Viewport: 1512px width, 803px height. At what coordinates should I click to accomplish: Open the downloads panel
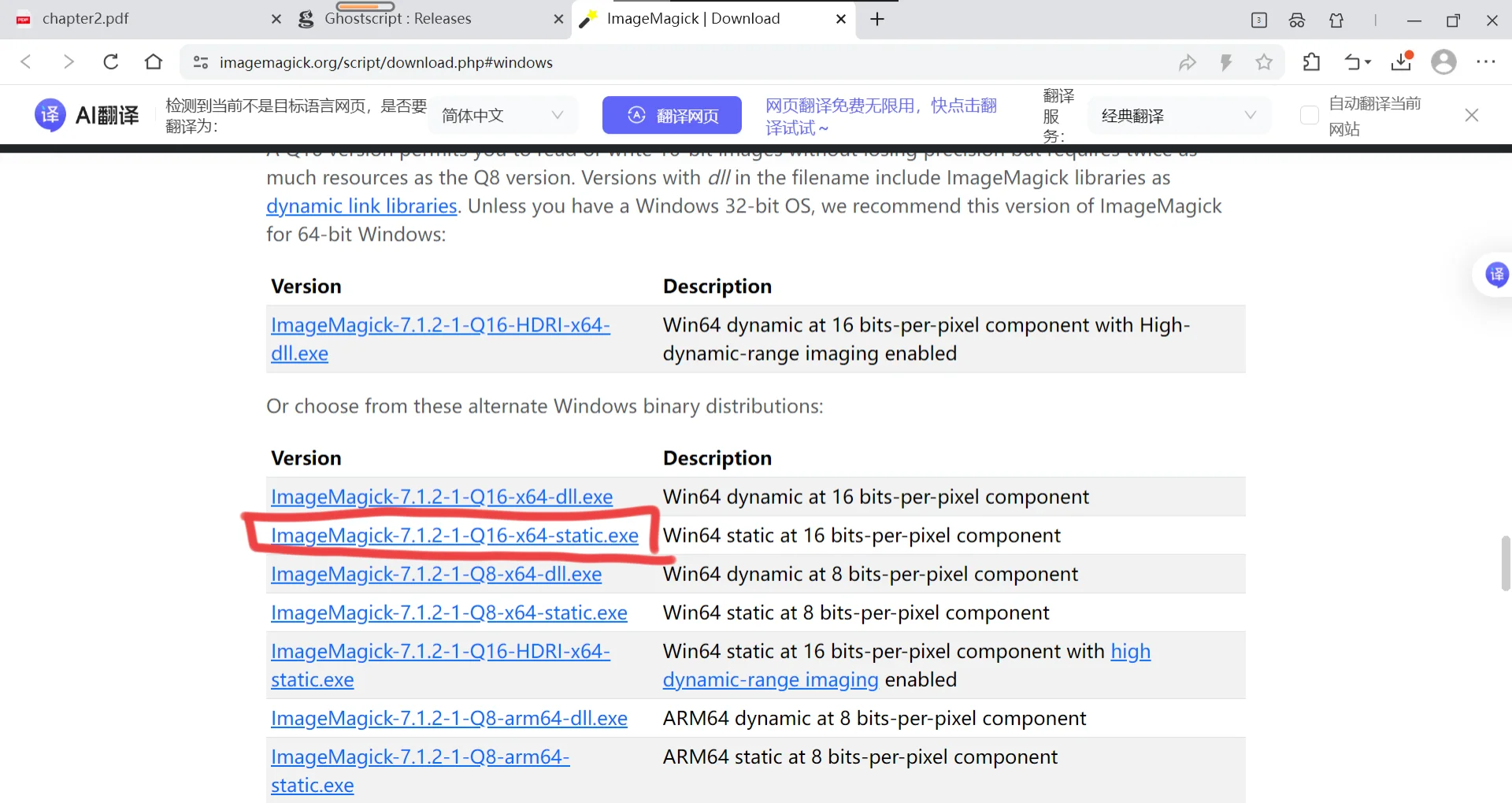pyautogui.click(x=1402, y=61)
